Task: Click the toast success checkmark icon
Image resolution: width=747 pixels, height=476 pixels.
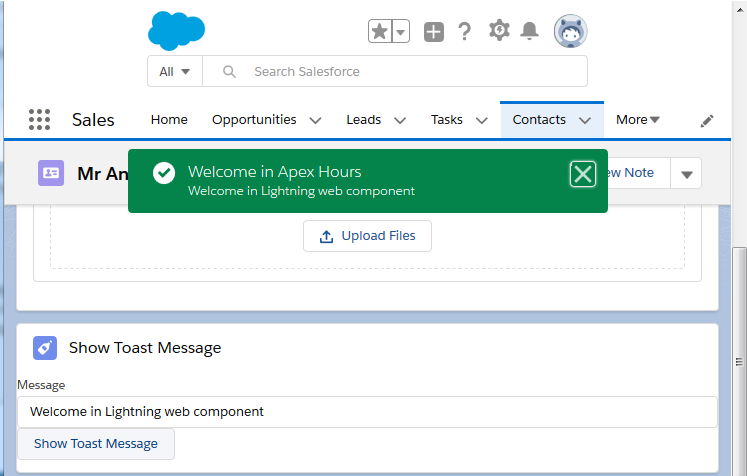Action: [164, 173]
